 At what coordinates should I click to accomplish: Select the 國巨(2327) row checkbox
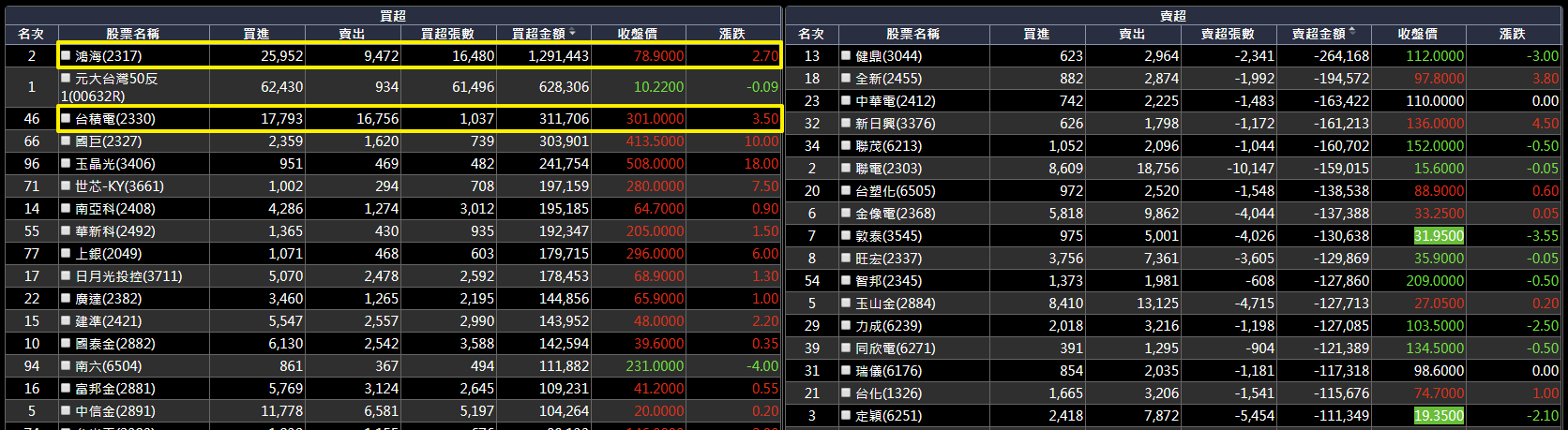click(x=67, y=141)
